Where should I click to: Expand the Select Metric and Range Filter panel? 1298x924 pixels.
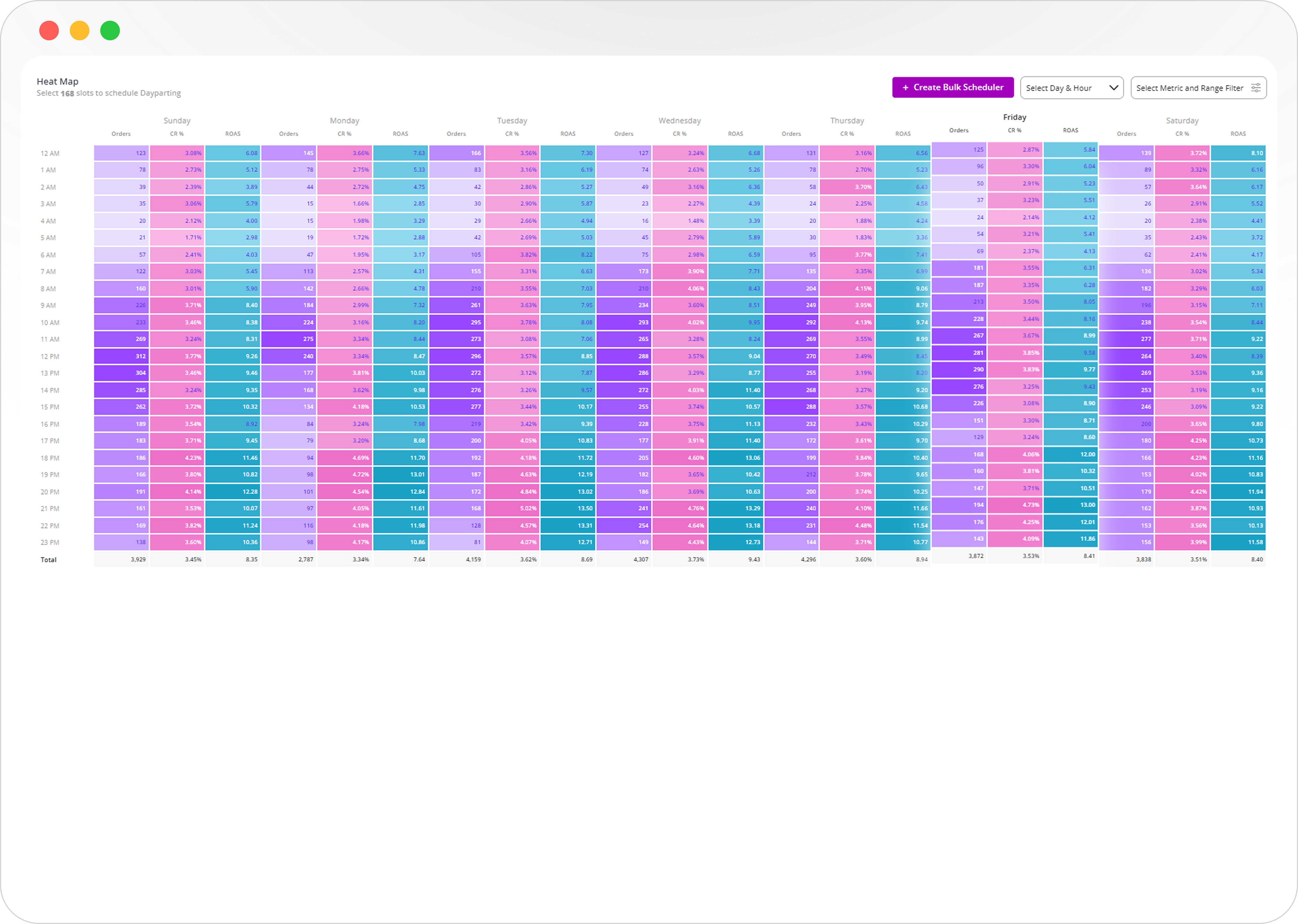click(1198, 88)
